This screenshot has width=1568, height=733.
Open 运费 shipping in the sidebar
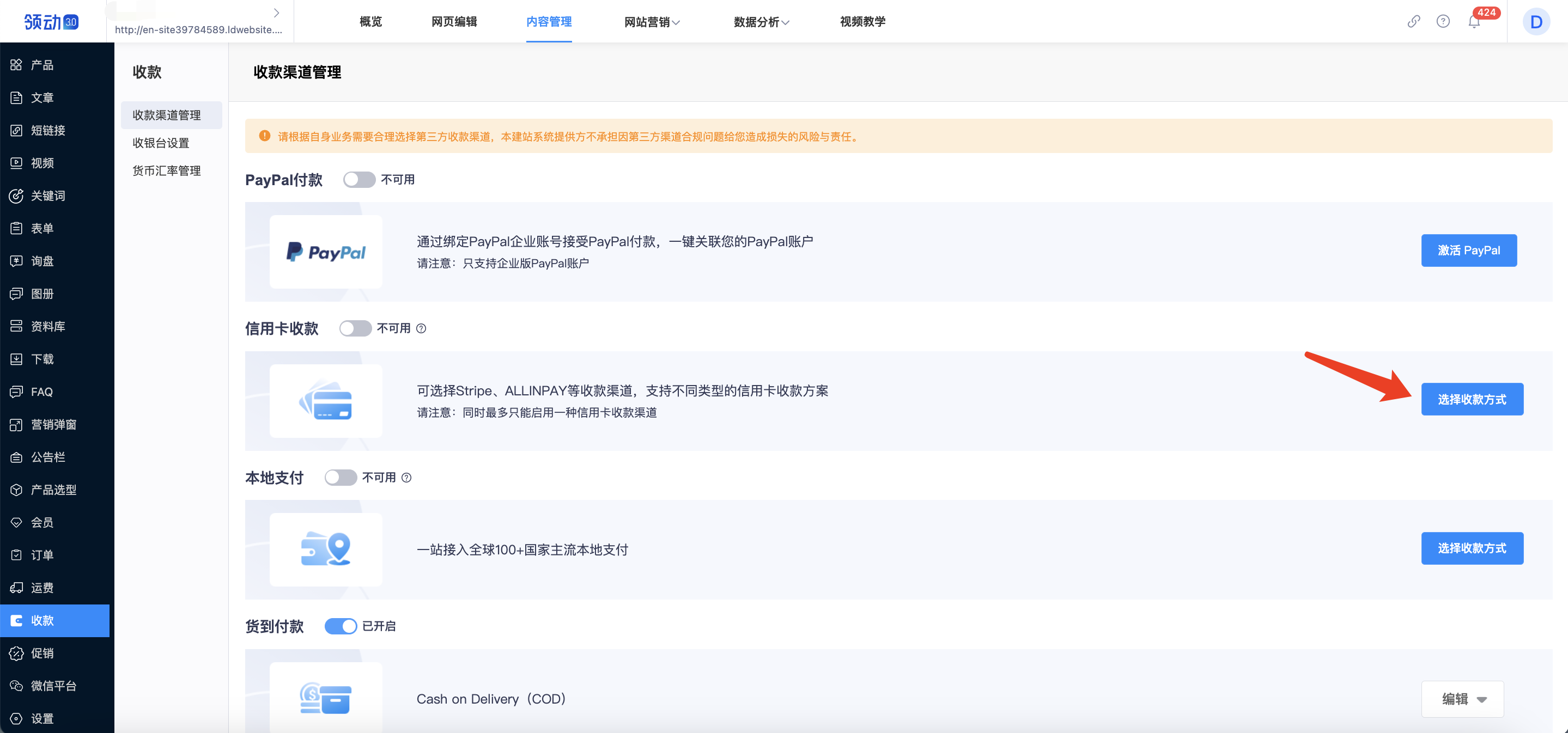pos(42,588)
